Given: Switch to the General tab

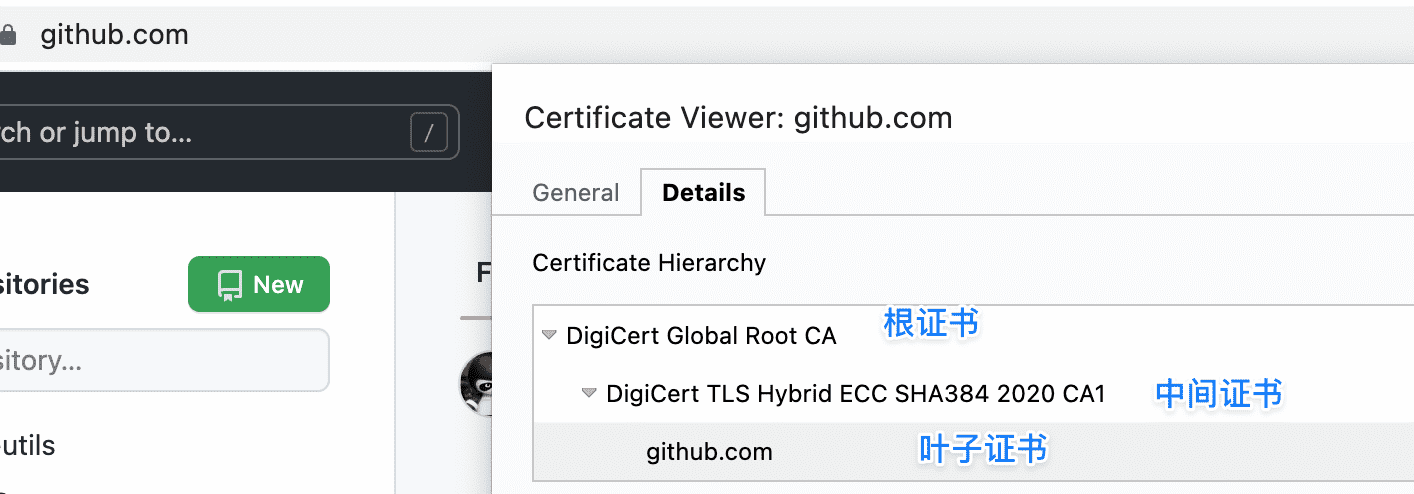Looking at the screenshot, I should point(576,193).
